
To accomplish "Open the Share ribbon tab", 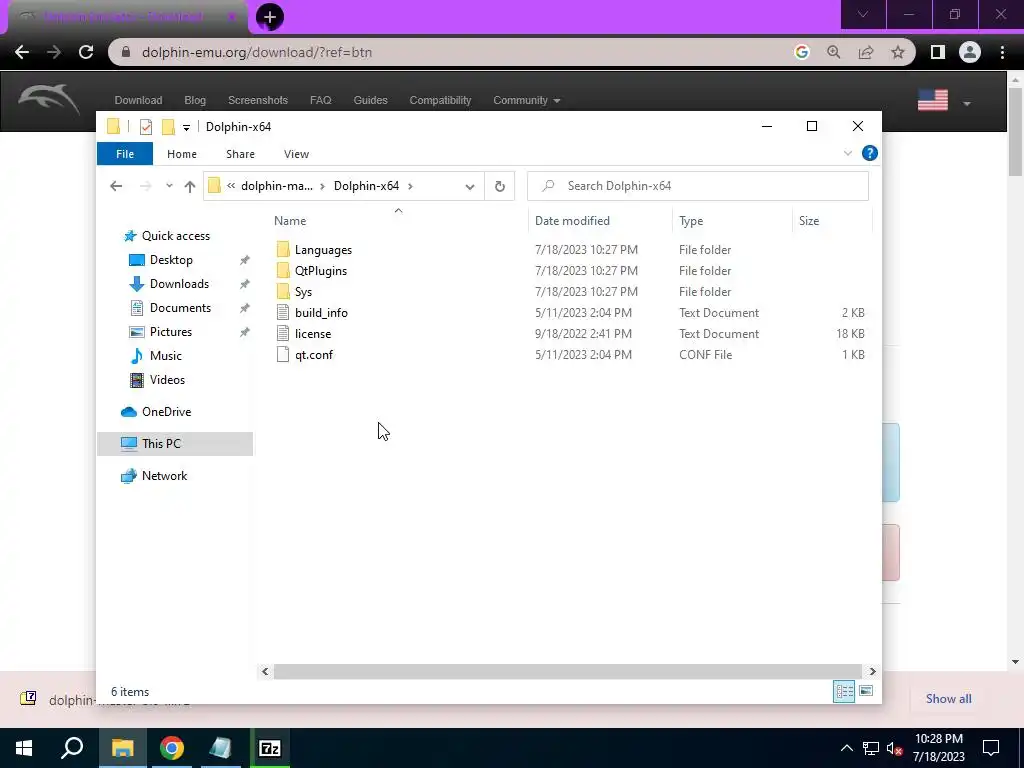I will coord(240,154).
